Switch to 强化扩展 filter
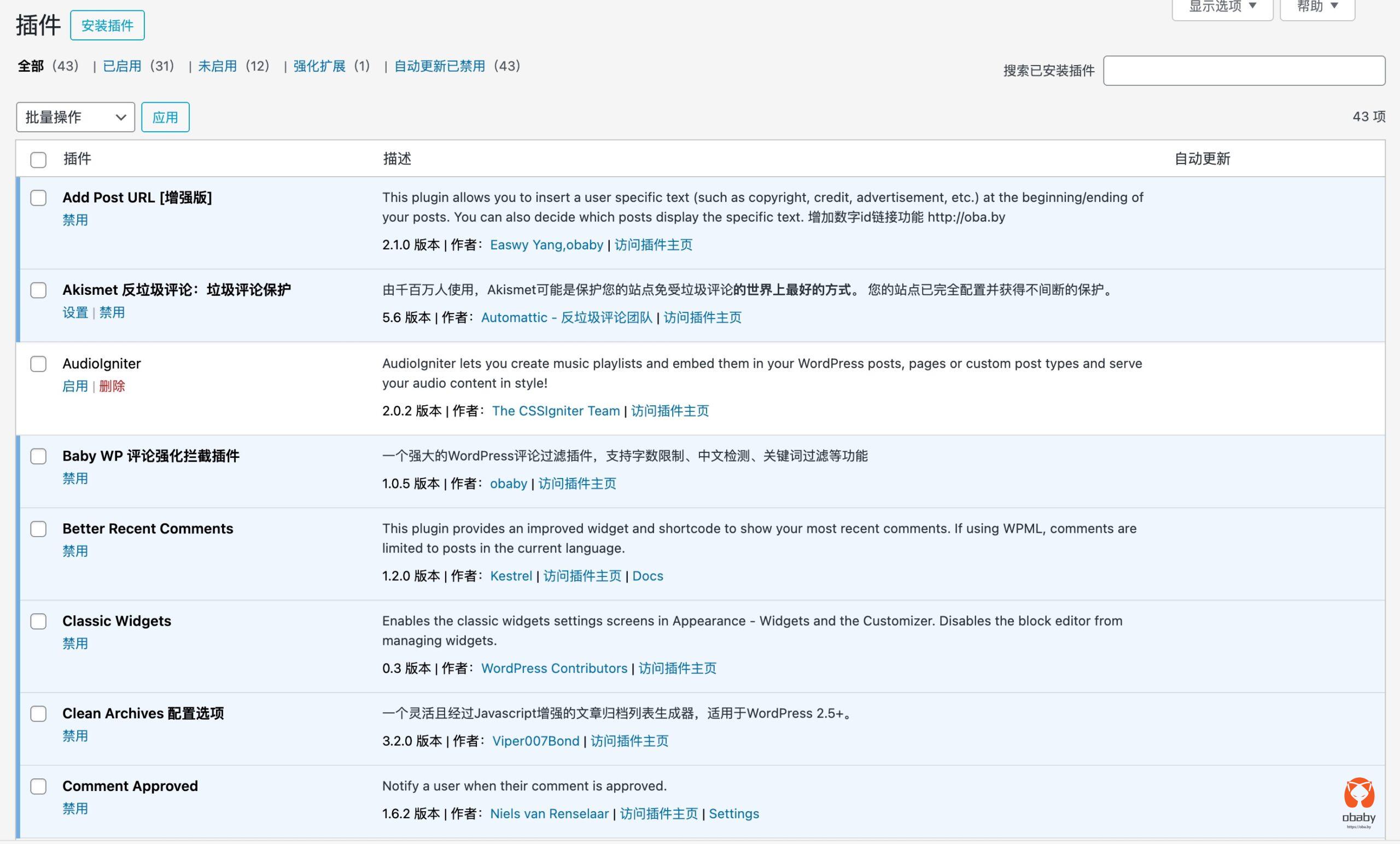The height and width of the screenshot is (844, 1400). (x=319, y=66)
